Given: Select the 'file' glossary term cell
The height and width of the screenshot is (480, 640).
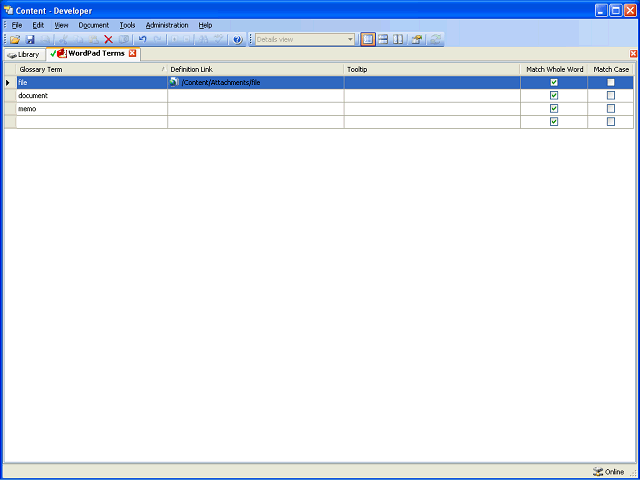Looking at the screenshot, I should (92, 82).
